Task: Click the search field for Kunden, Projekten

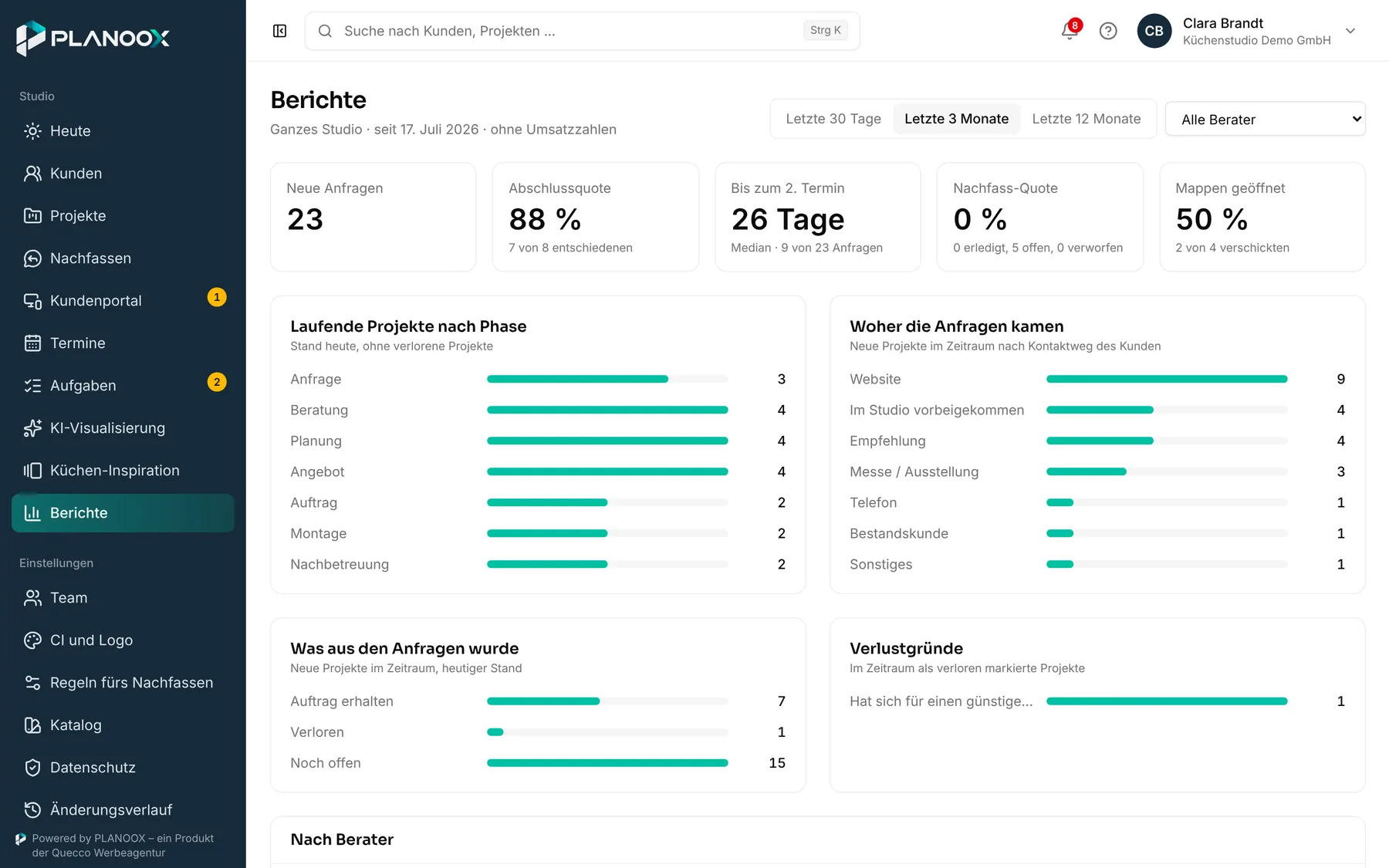Action: click(x=582, y=31)
